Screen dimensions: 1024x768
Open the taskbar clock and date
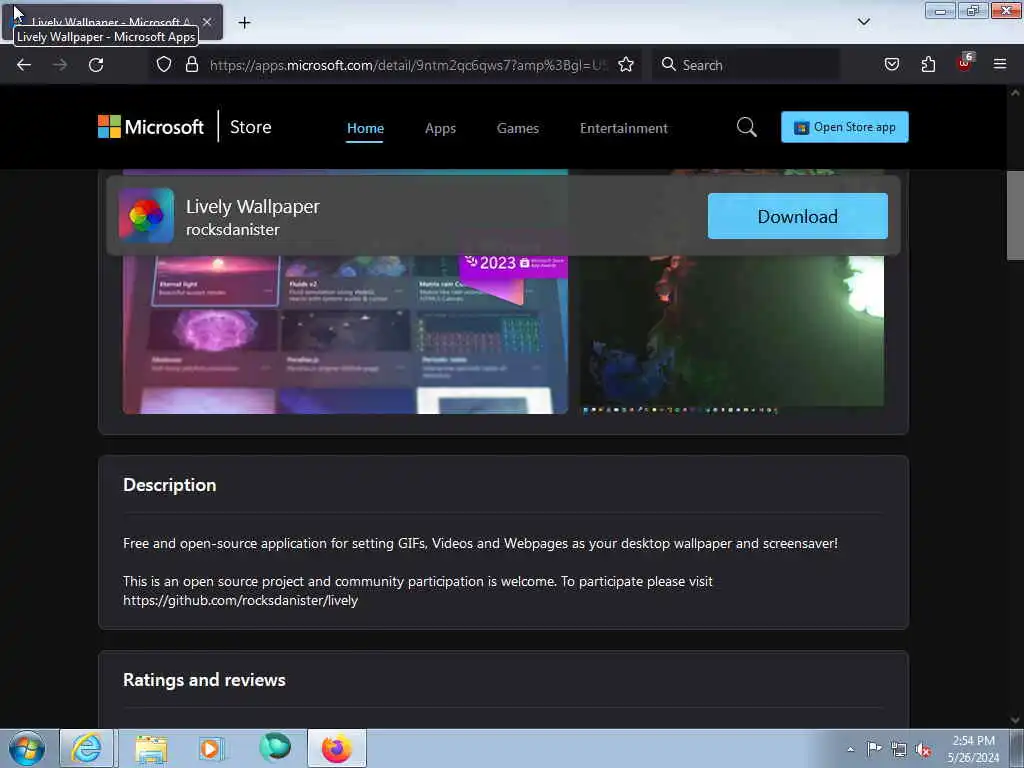[973, 749]
